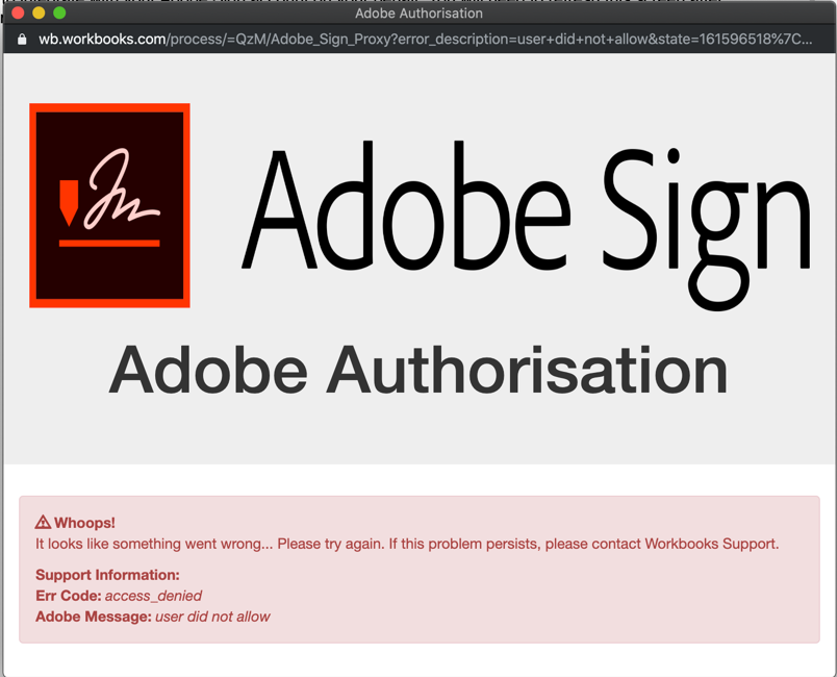Click the warning triangle beside Whoops!
Screen dimensions: 837x677
[x=43, y=522]
